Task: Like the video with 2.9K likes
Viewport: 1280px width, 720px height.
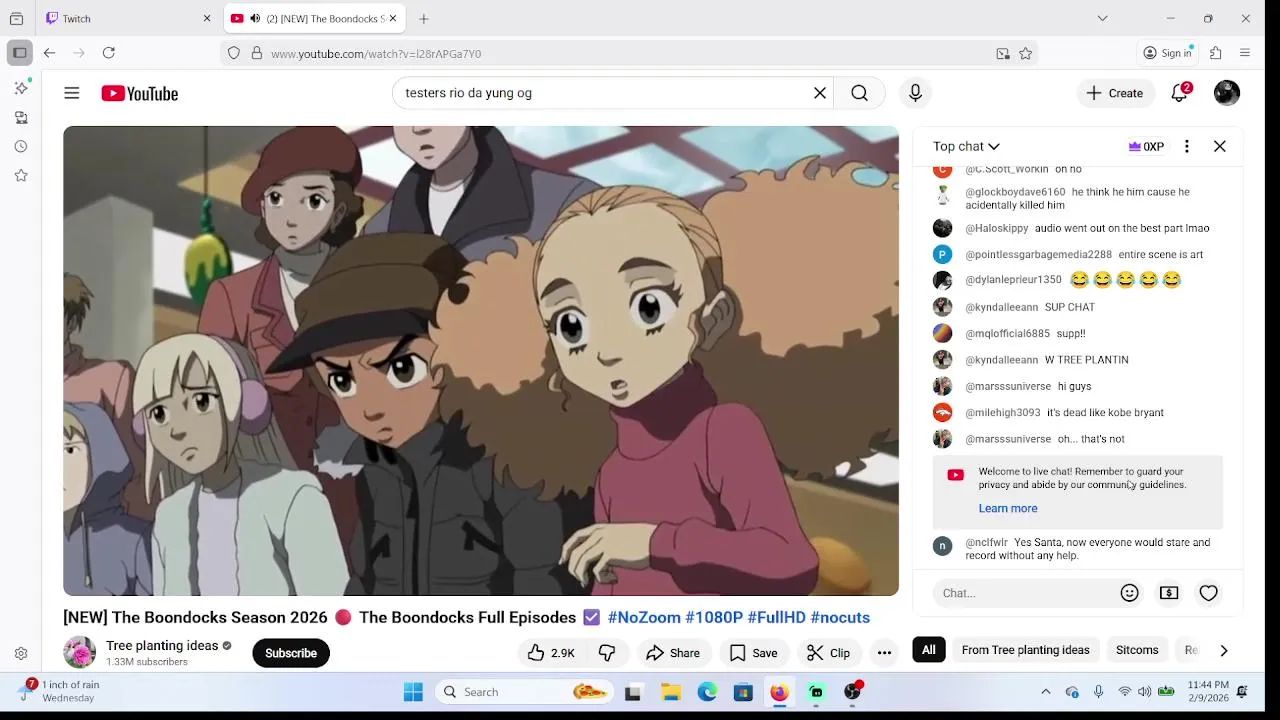Action: click(x=551, y=653)
